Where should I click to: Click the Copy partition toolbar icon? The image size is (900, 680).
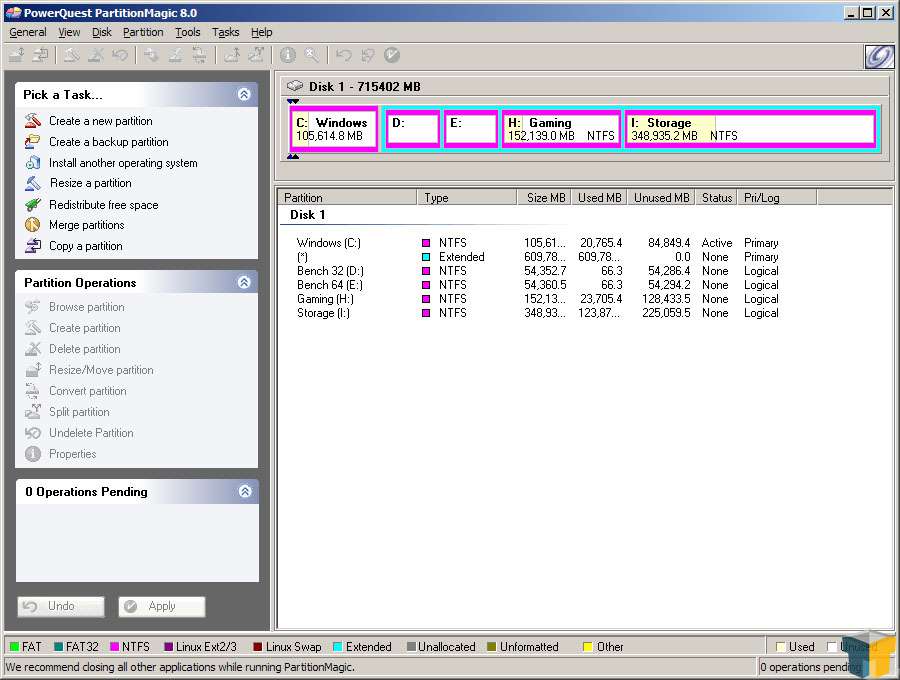(x=40, y=55)
